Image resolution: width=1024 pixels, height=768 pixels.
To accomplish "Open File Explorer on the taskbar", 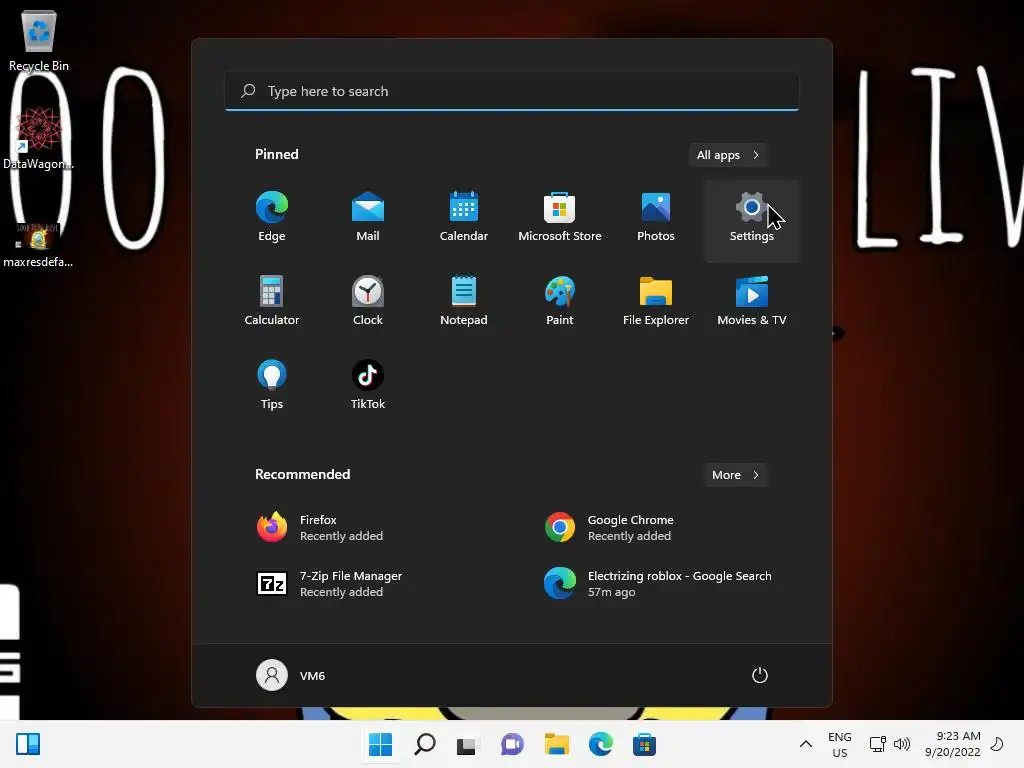I will point(556,744).
